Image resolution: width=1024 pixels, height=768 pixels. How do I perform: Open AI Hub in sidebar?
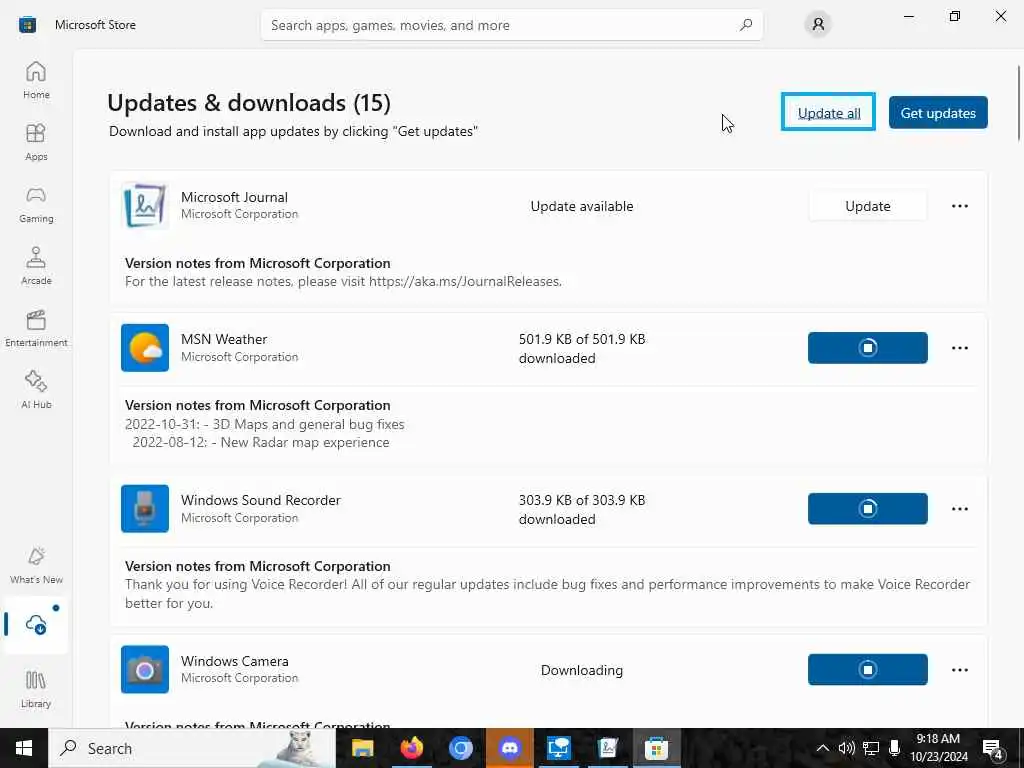(36, 390)
